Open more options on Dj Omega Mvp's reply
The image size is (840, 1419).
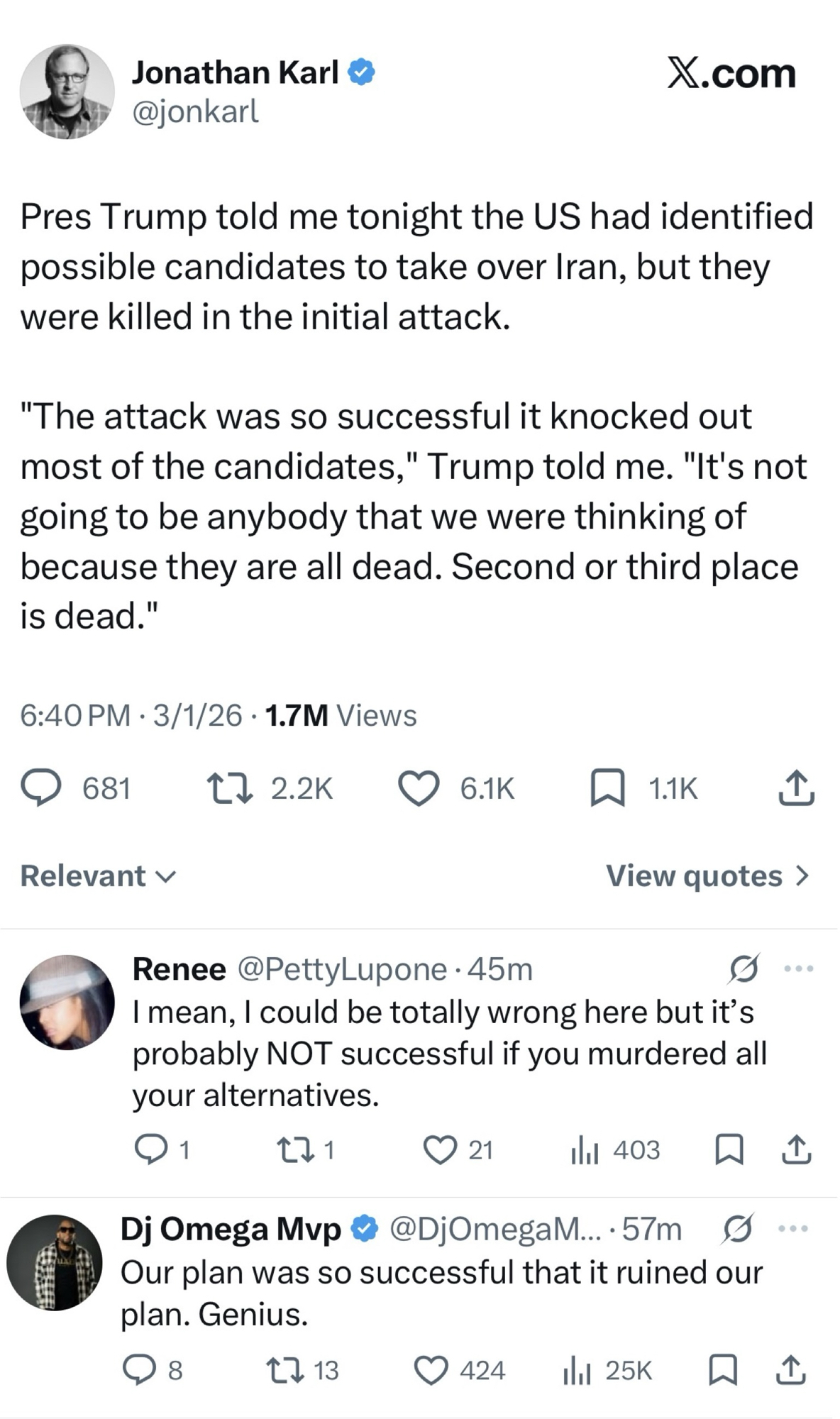[793, 1228]
